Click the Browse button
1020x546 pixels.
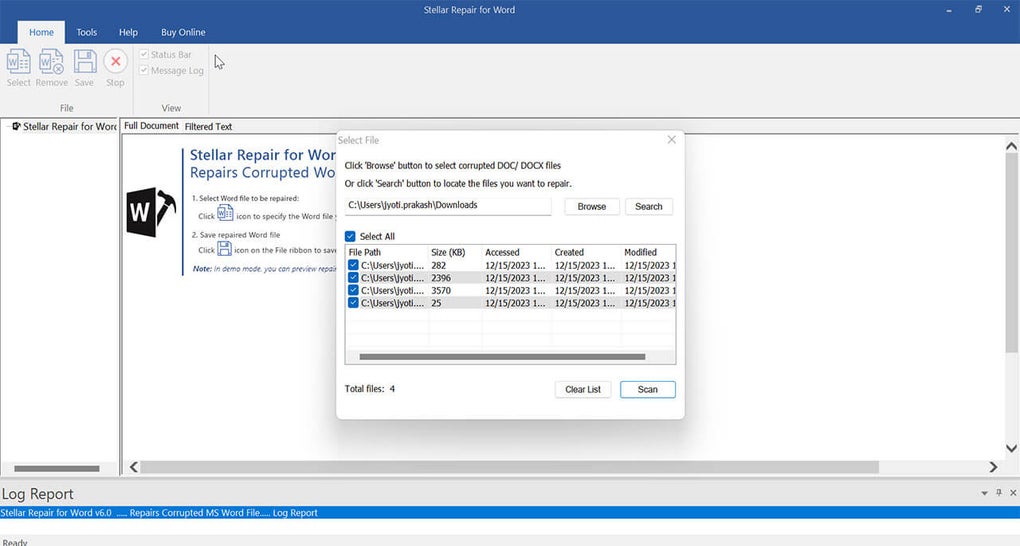pos(591,206)
